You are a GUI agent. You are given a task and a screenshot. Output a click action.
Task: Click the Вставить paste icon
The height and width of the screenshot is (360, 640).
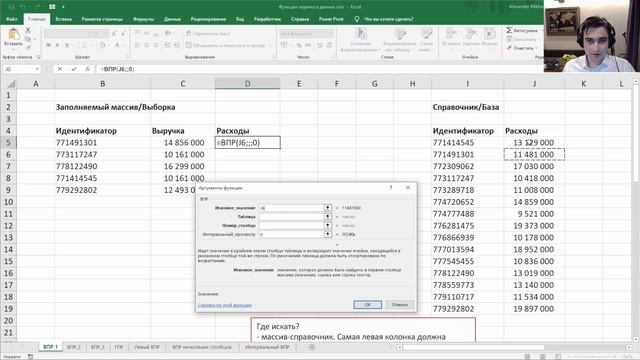[x=13, y=35]
